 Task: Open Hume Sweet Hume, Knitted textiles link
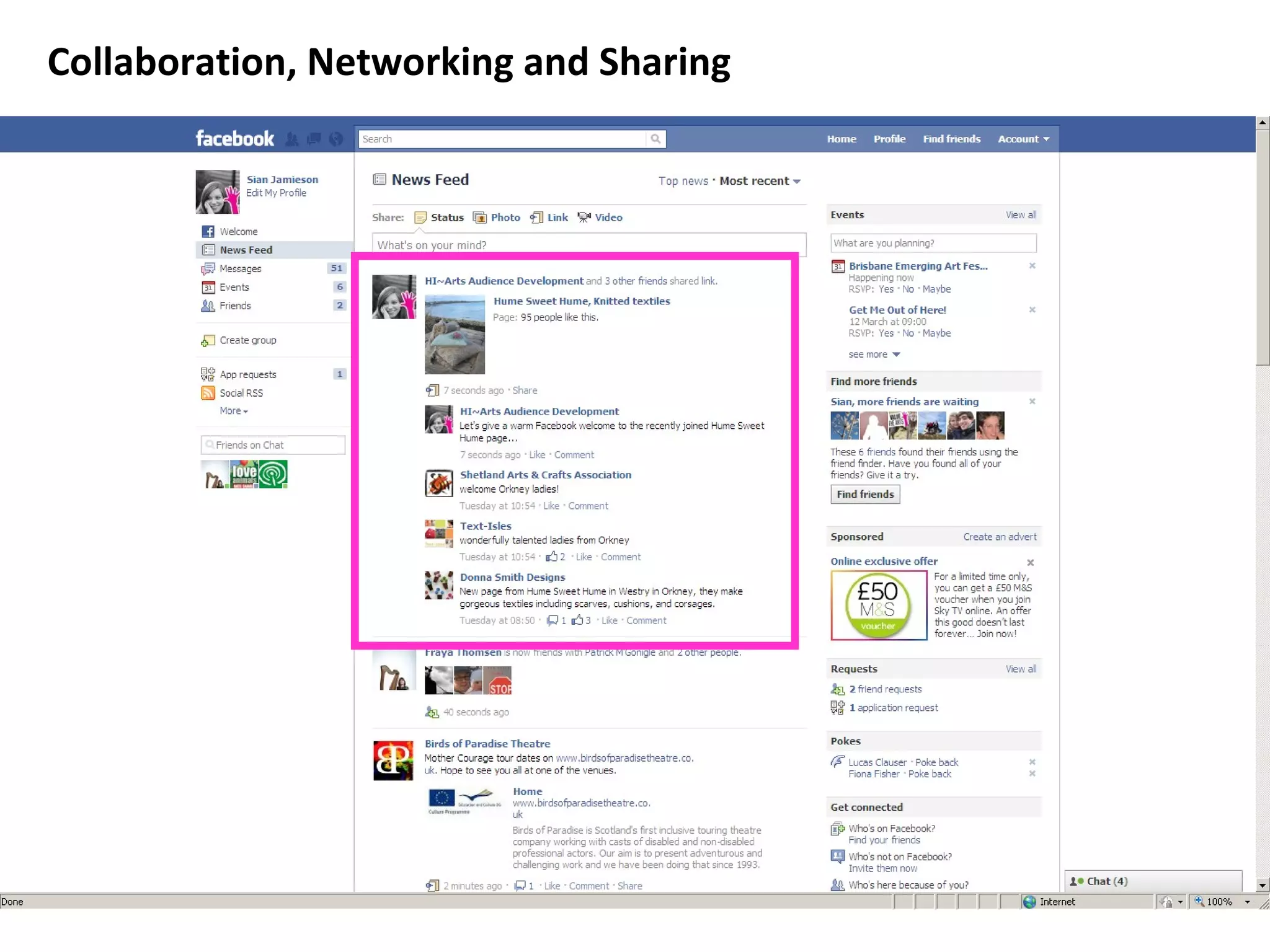coord(582,301)
